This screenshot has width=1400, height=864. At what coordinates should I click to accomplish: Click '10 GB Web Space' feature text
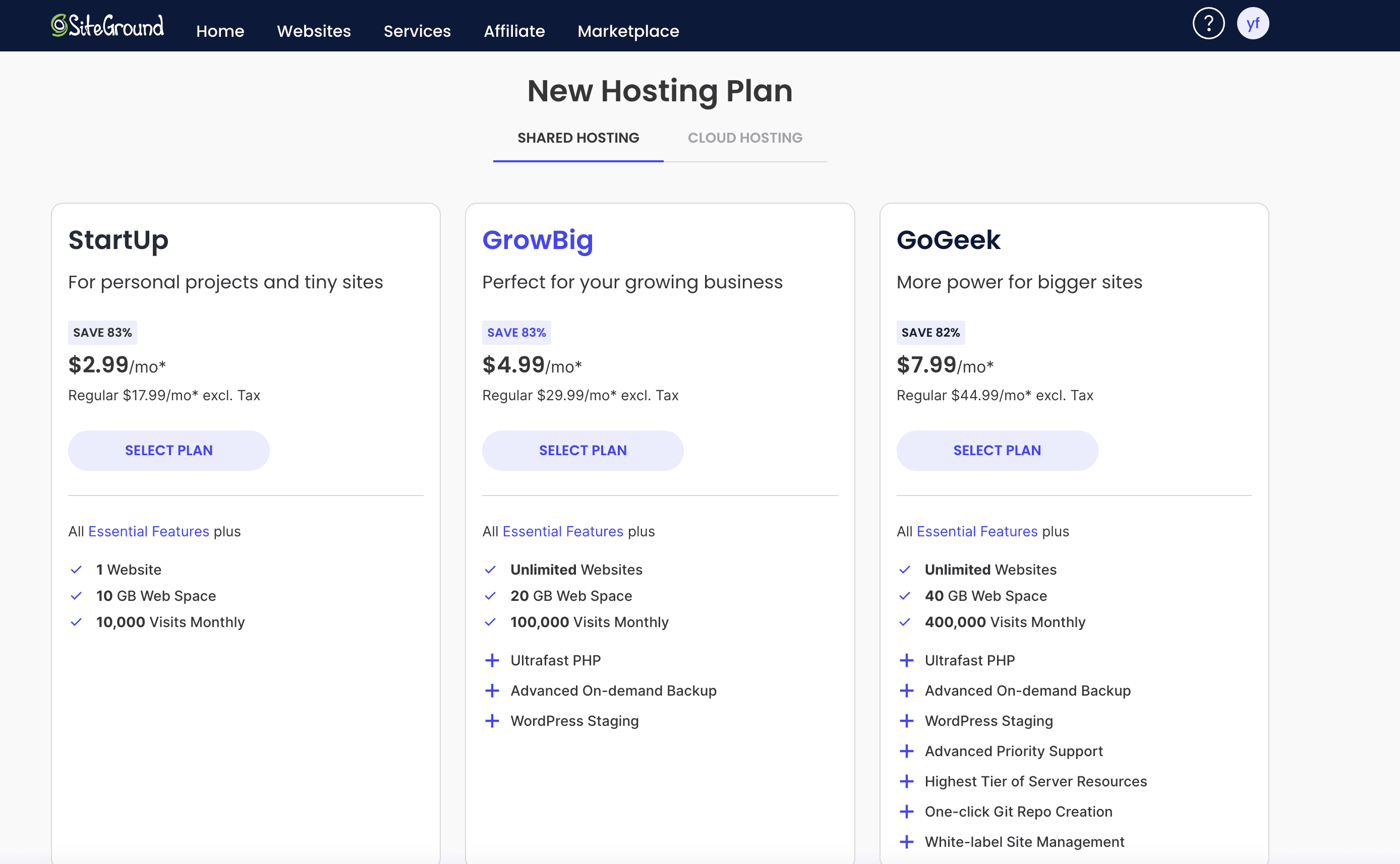[156, 596]
